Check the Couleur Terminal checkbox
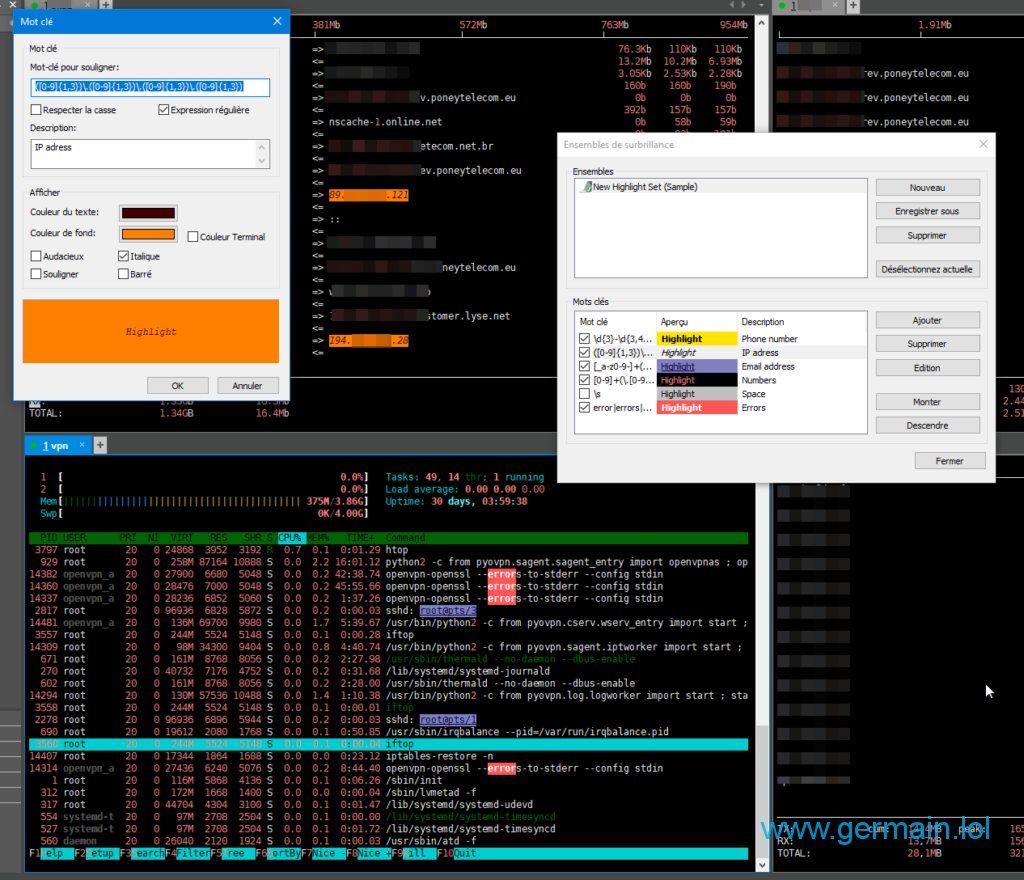 pyautogui.click(x=193, y=237)
